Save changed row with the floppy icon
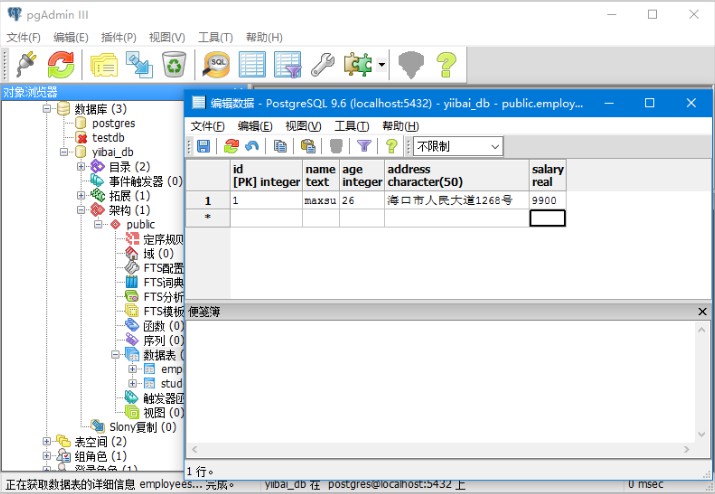This screenshot has height=494, width=715. pos(203,146)
